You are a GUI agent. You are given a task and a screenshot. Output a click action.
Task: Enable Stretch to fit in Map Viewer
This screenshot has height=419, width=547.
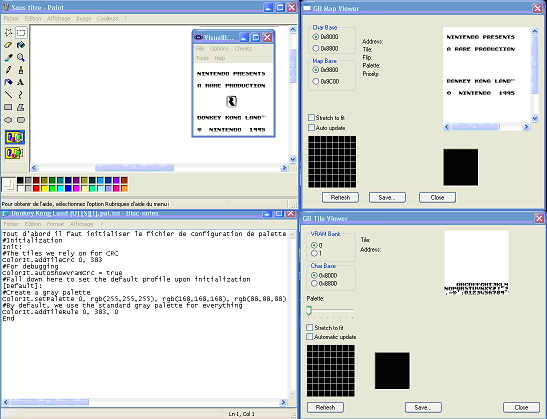click(312, 118)
